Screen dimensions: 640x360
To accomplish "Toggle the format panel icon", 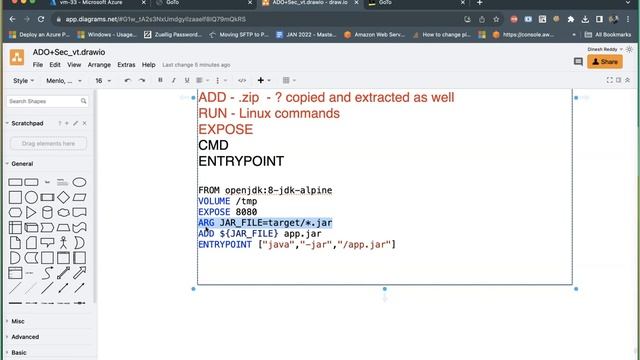I will point(618,80).
